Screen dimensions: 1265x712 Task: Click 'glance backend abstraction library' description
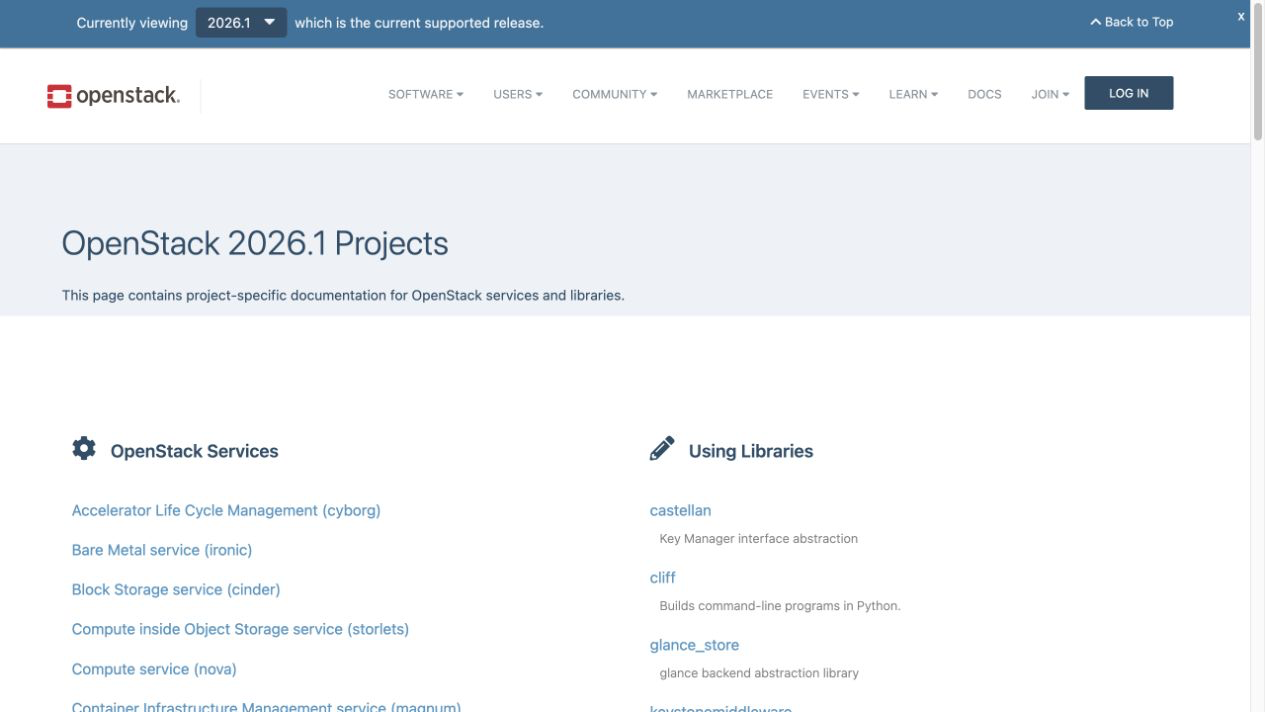759,673
